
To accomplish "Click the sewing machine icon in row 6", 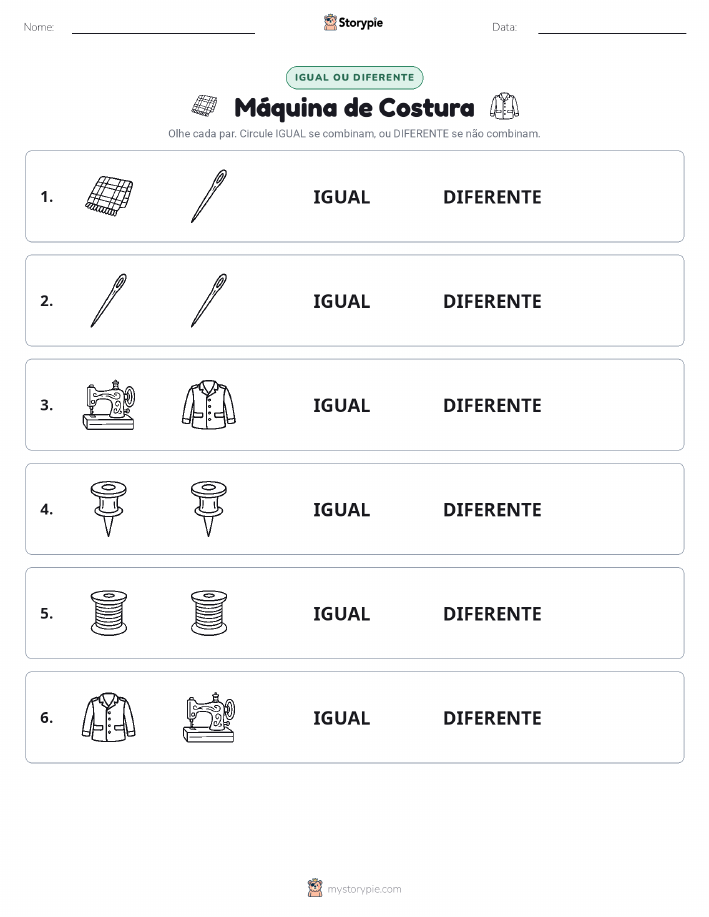I will [209, 717].
